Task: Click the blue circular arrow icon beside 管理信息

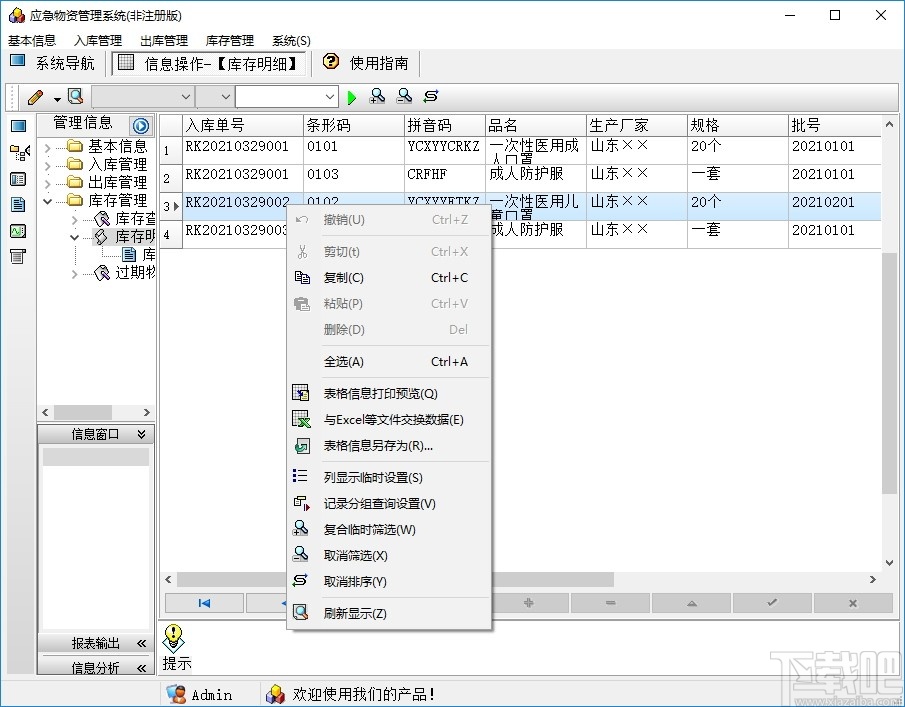Action: coord(139,123)
